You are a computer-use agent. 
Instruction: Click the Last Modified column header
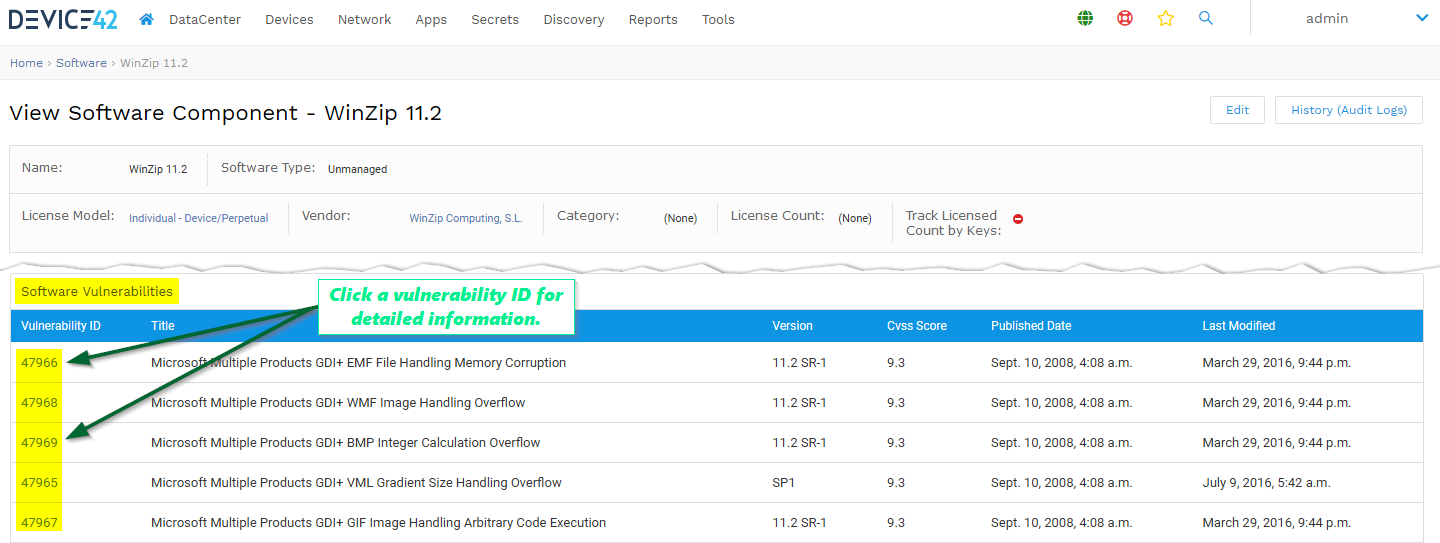(x=1239, y=326)
